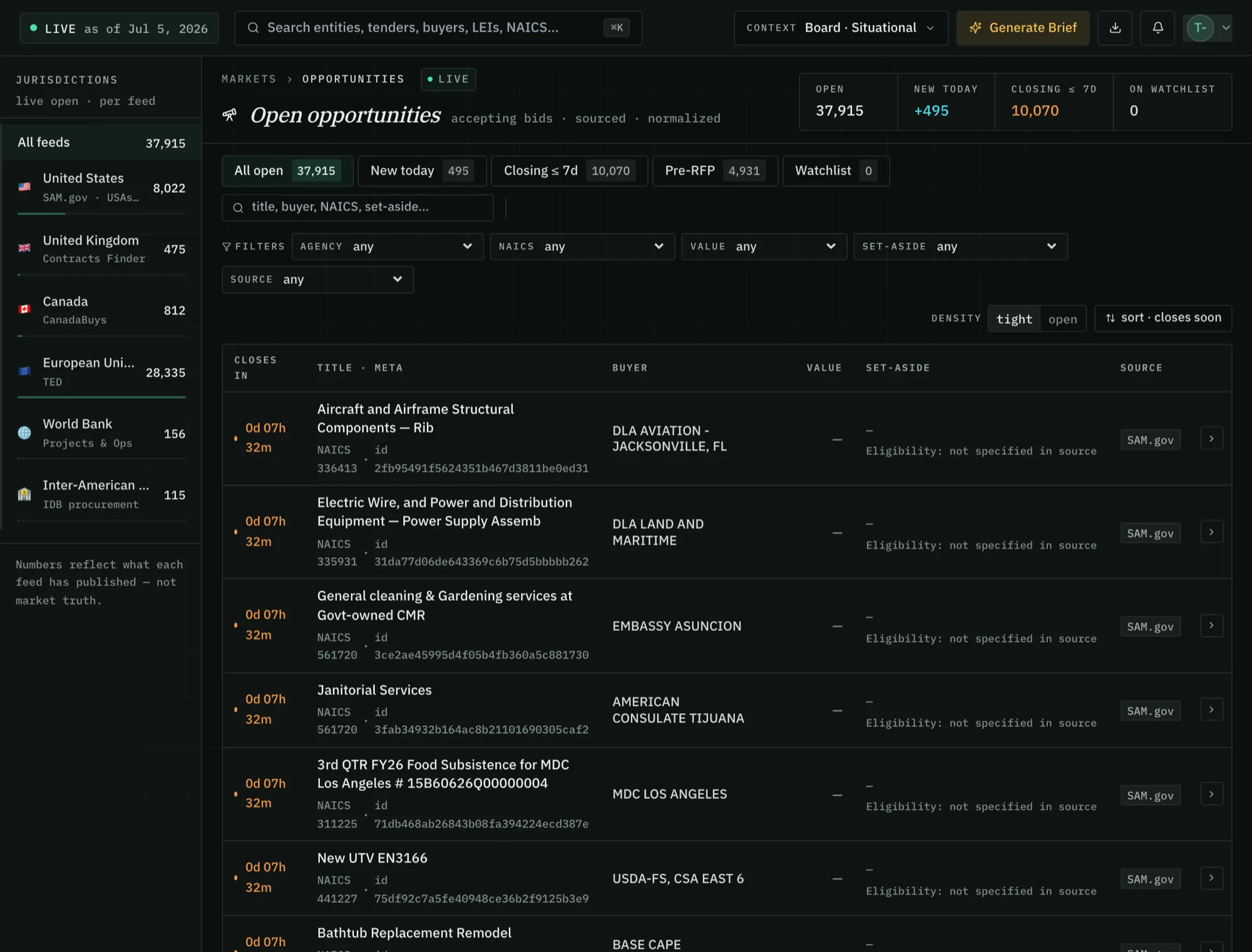1252x952 pixels.
Task: Open the SET-ASIDE filter dropdown
Action: pos(960,247)
